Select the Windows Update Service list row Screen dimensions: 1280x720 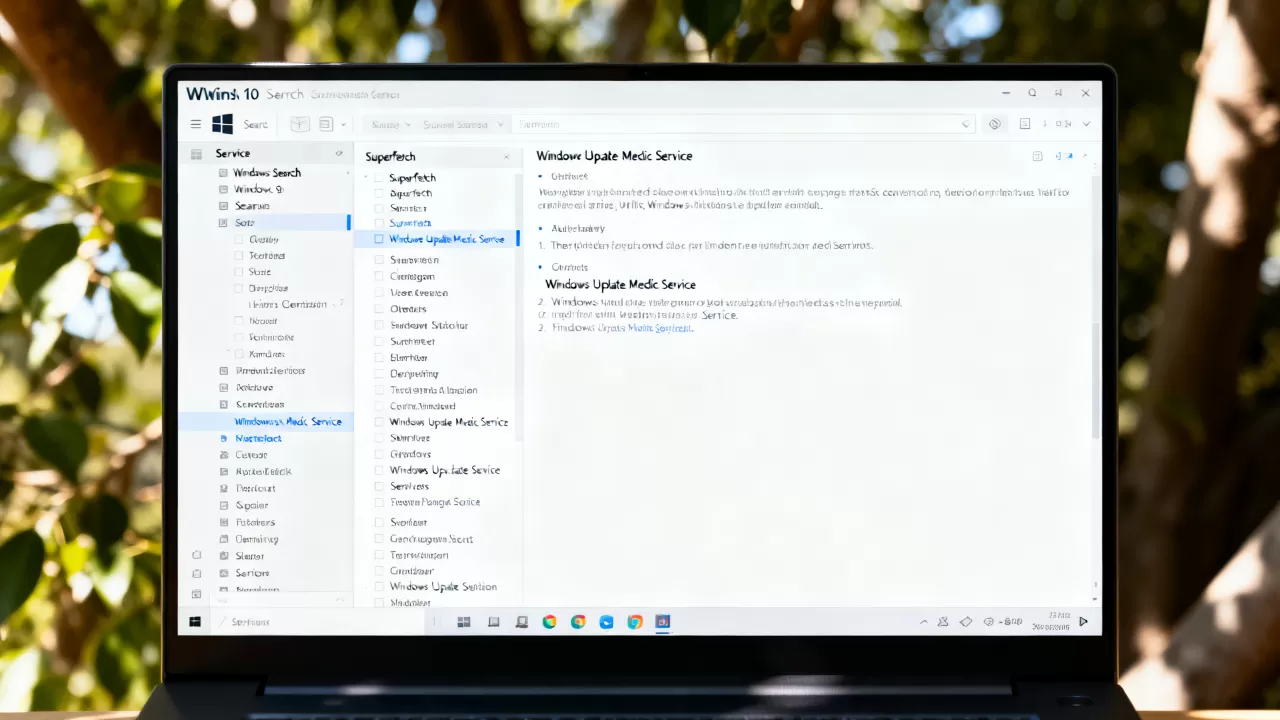click(445, 470)
